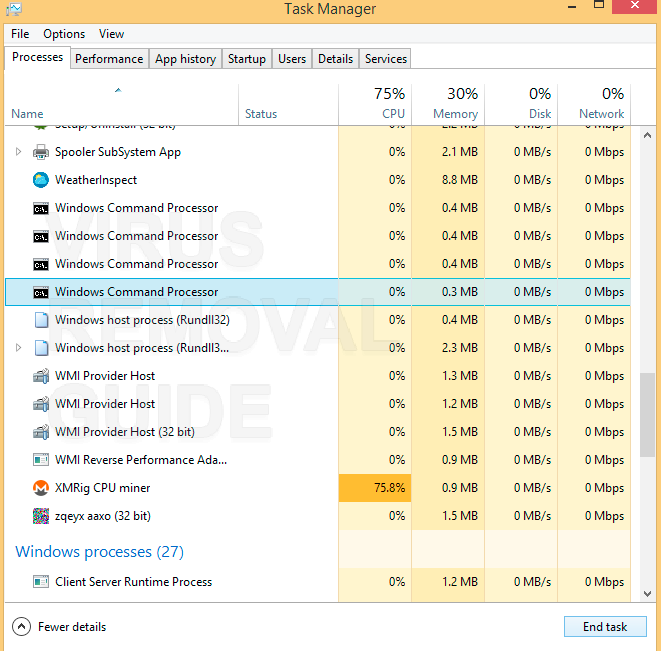Click the Windows host process (Rundll32) icon
This screenshot has height=651, width=661.
point(41,320)
